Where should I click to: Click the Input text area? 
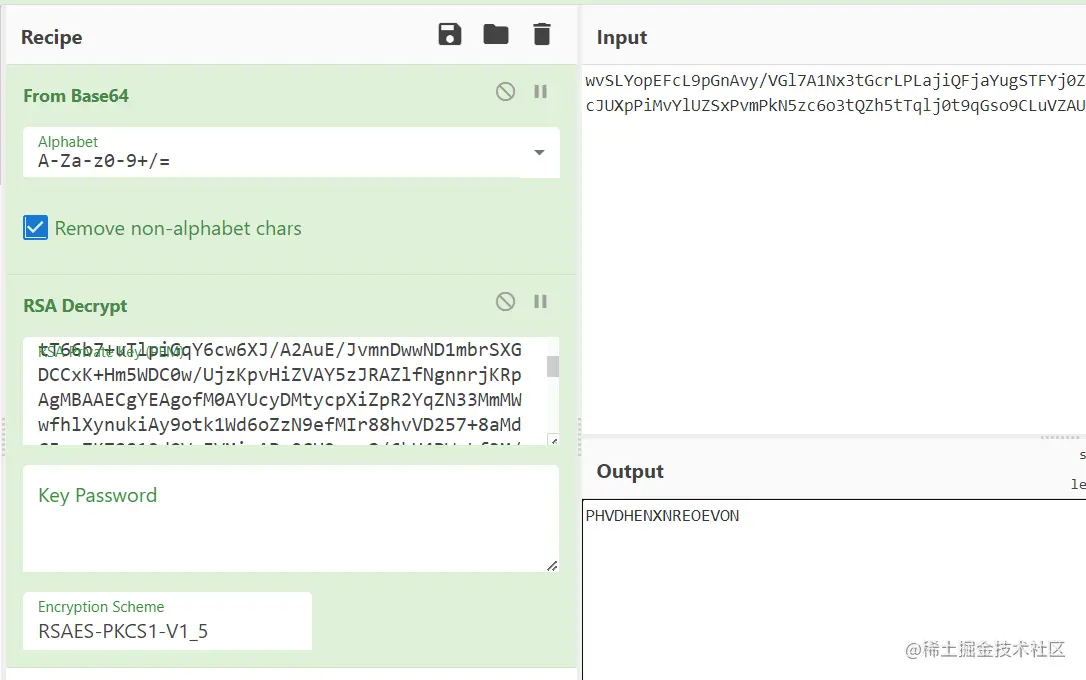[835, 249]
